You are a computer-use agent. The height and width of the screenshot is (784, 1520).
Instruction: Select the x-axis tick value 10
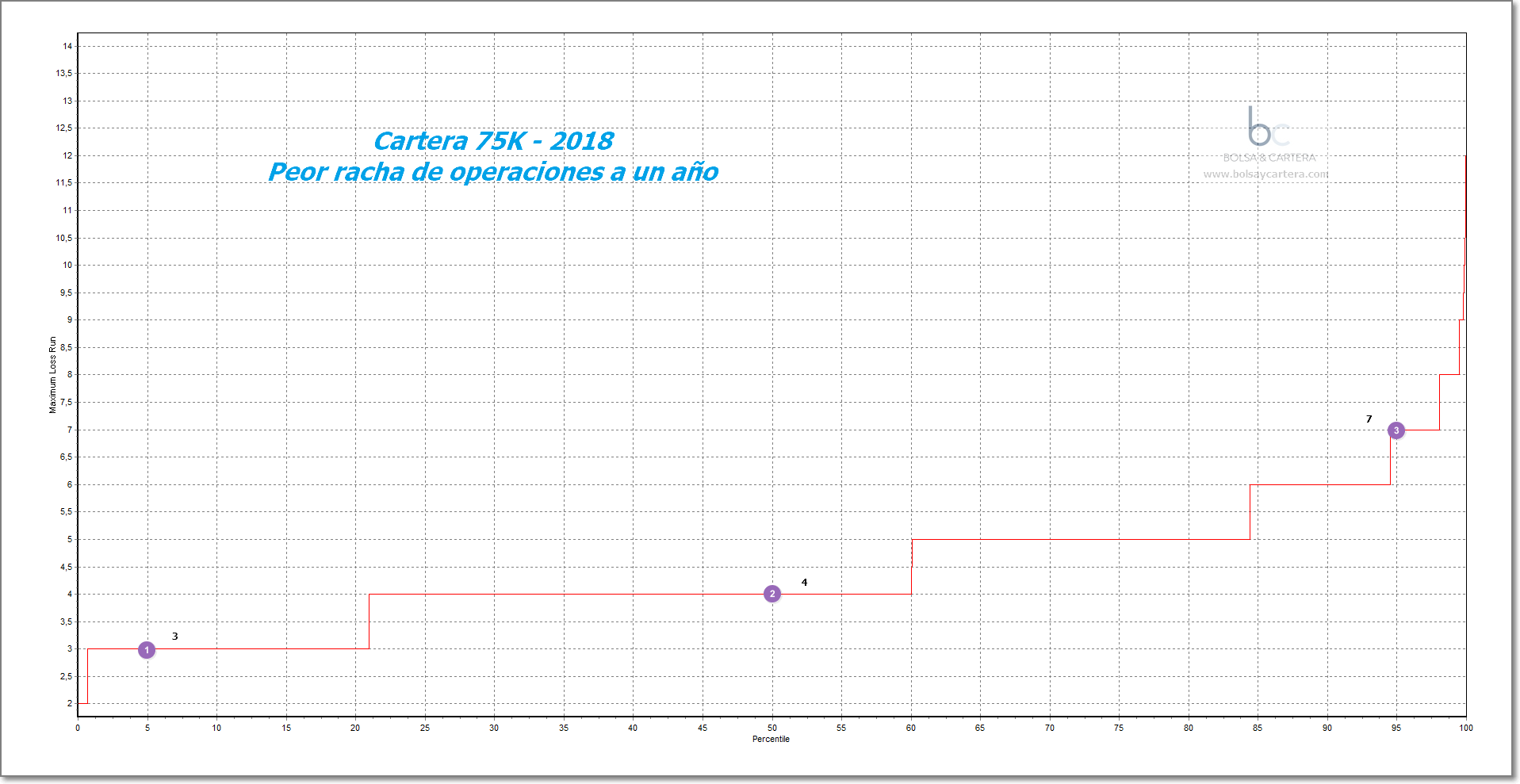(216, 728)
